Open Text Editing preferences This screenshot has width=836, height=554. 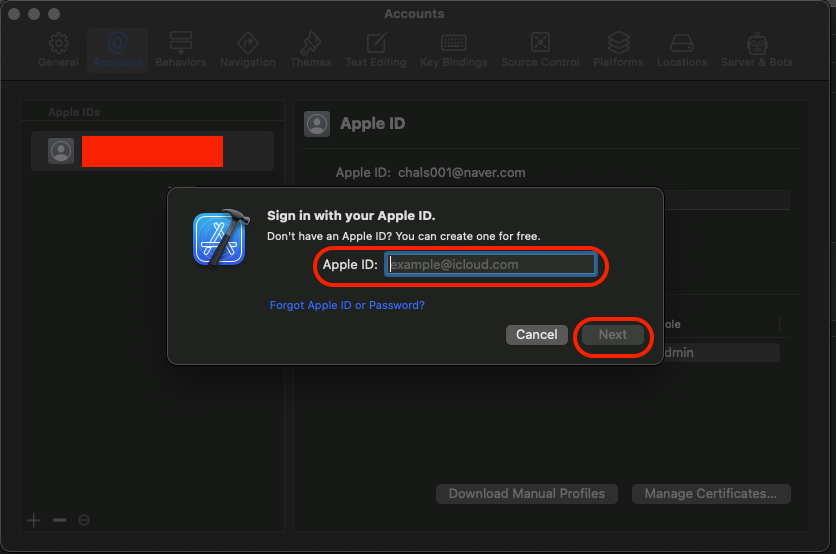click(x=375, y=50)
